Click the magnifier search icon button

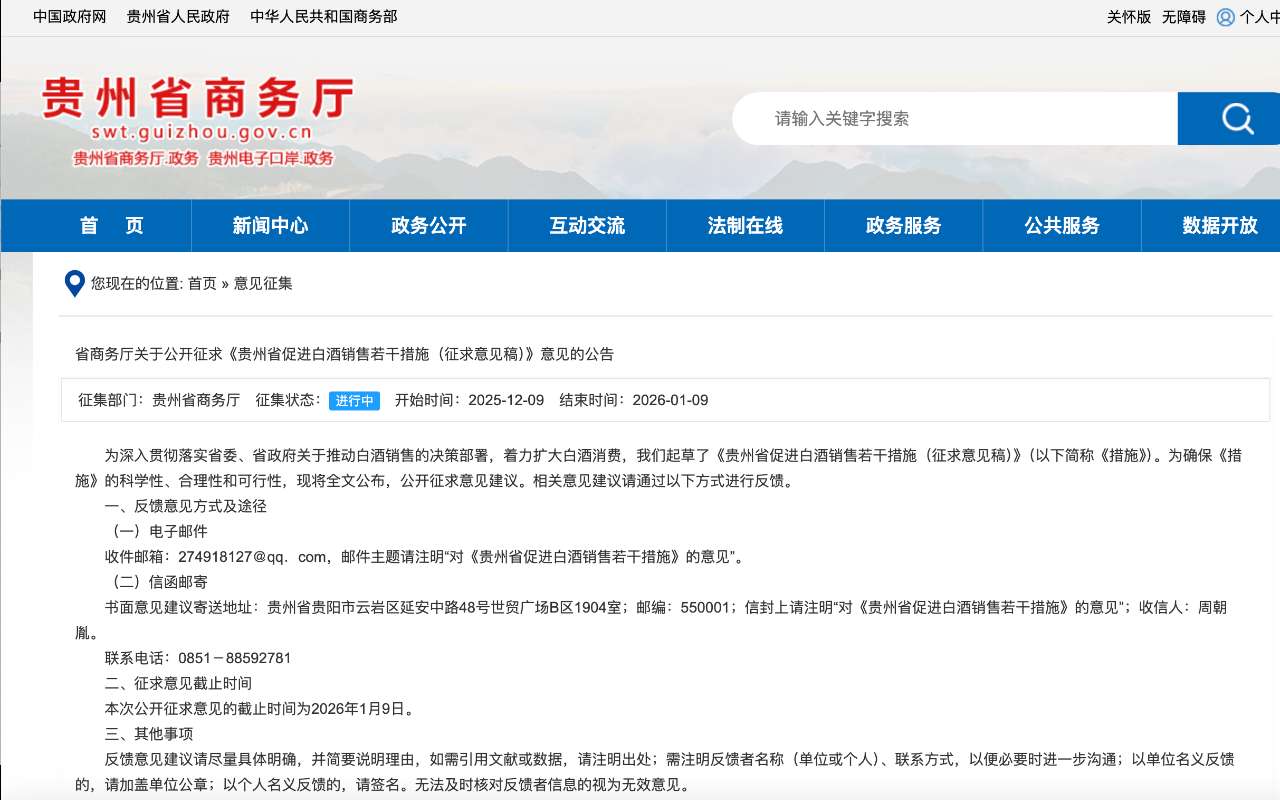pyautogui.click(x=1236, y=119)
